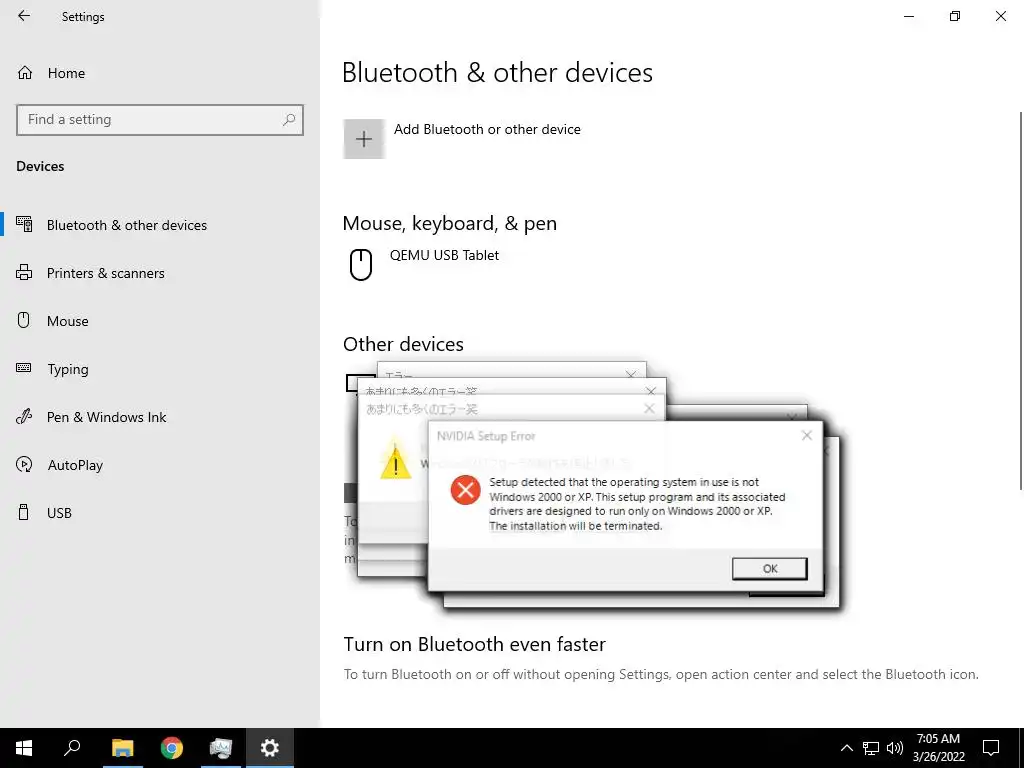Click the Home house icon

(25, 72)
